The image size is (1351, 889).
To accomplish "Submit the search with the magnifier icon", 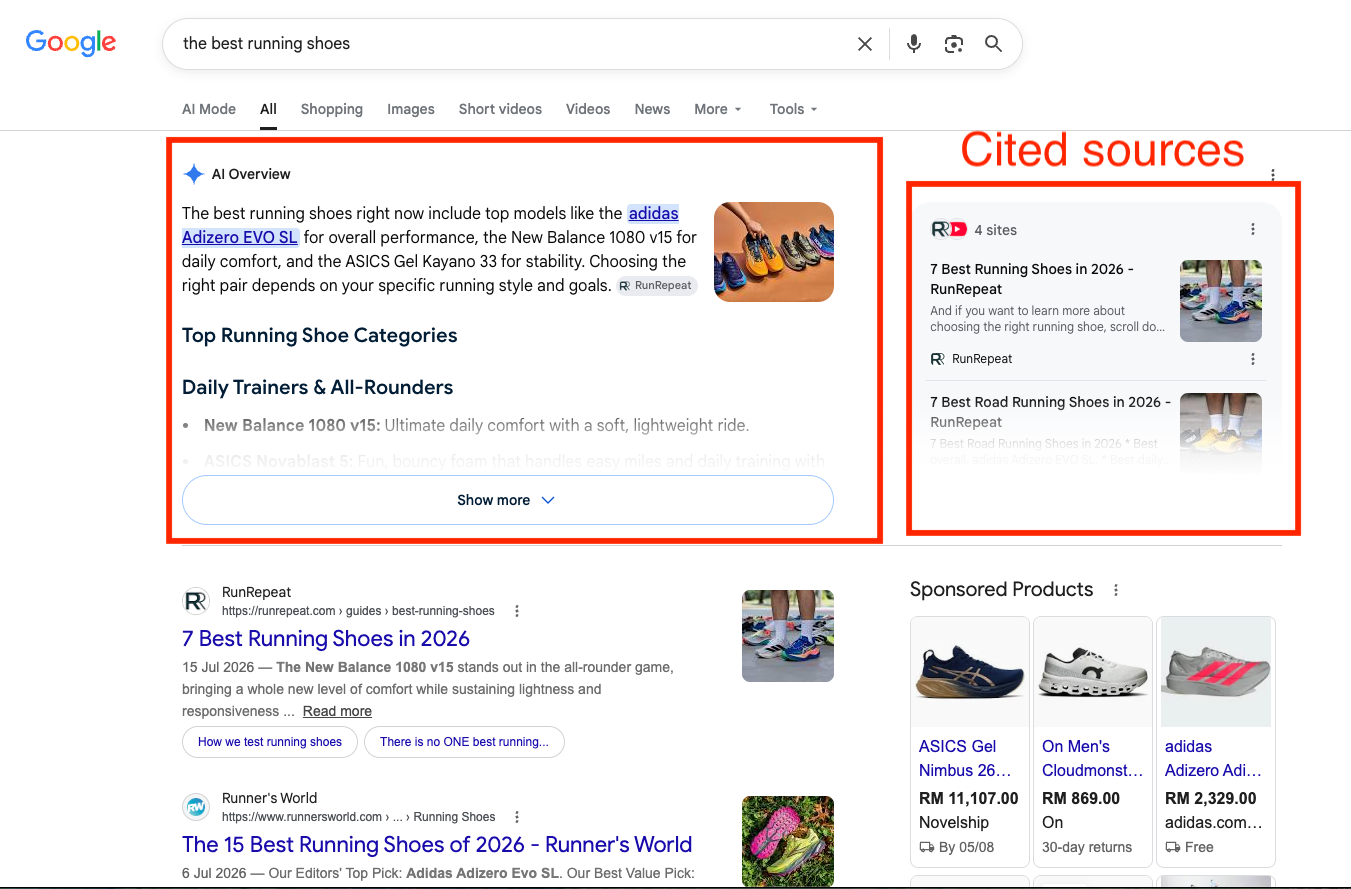I will click(x=993, y=44).
